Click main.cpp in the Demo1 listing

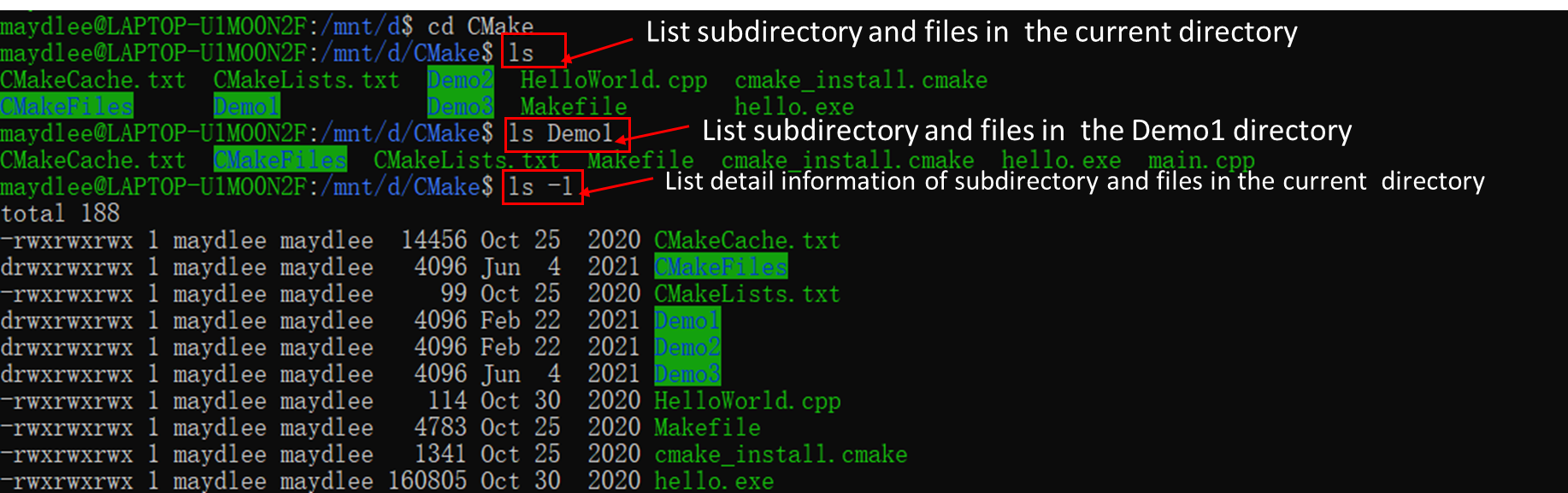pyautogui.click(x=1201, y=160)
